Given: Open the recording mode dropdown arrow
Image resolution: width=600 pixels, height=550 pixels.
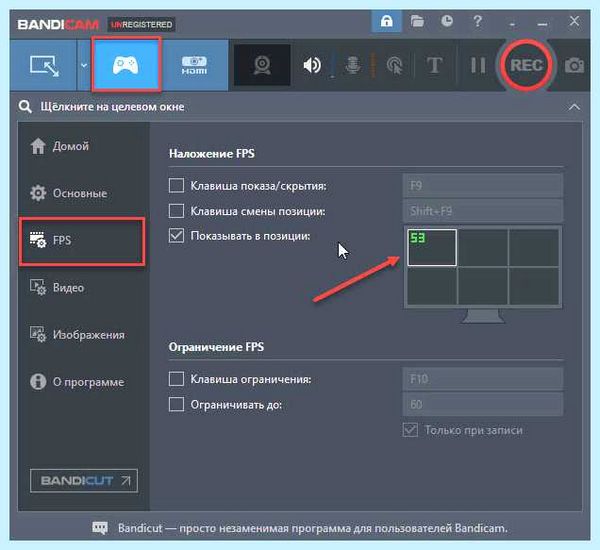Looking at the screenshot, I should (x=84, y=65).
